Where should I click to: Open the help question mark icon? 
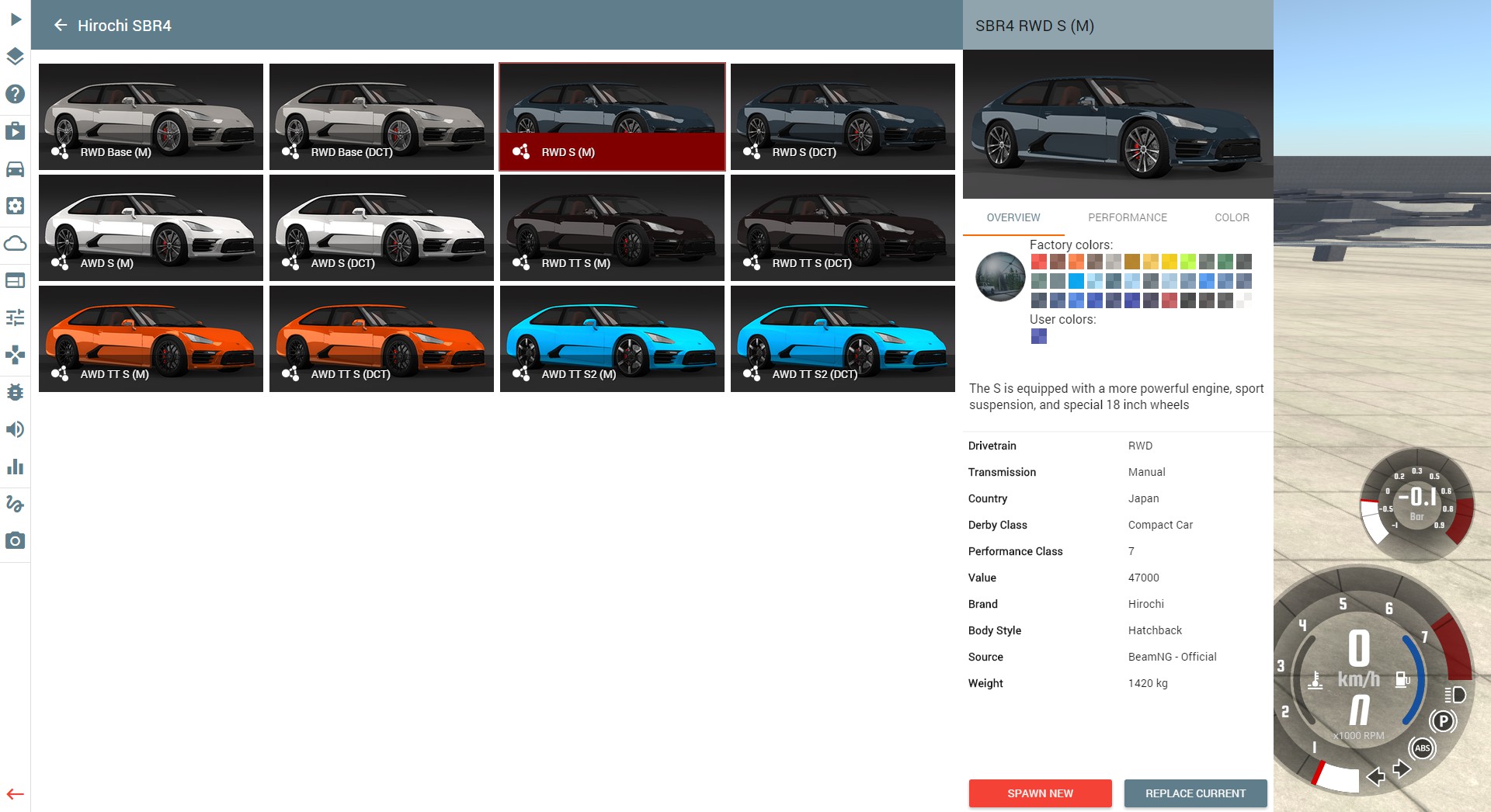(x=16, y=94)
